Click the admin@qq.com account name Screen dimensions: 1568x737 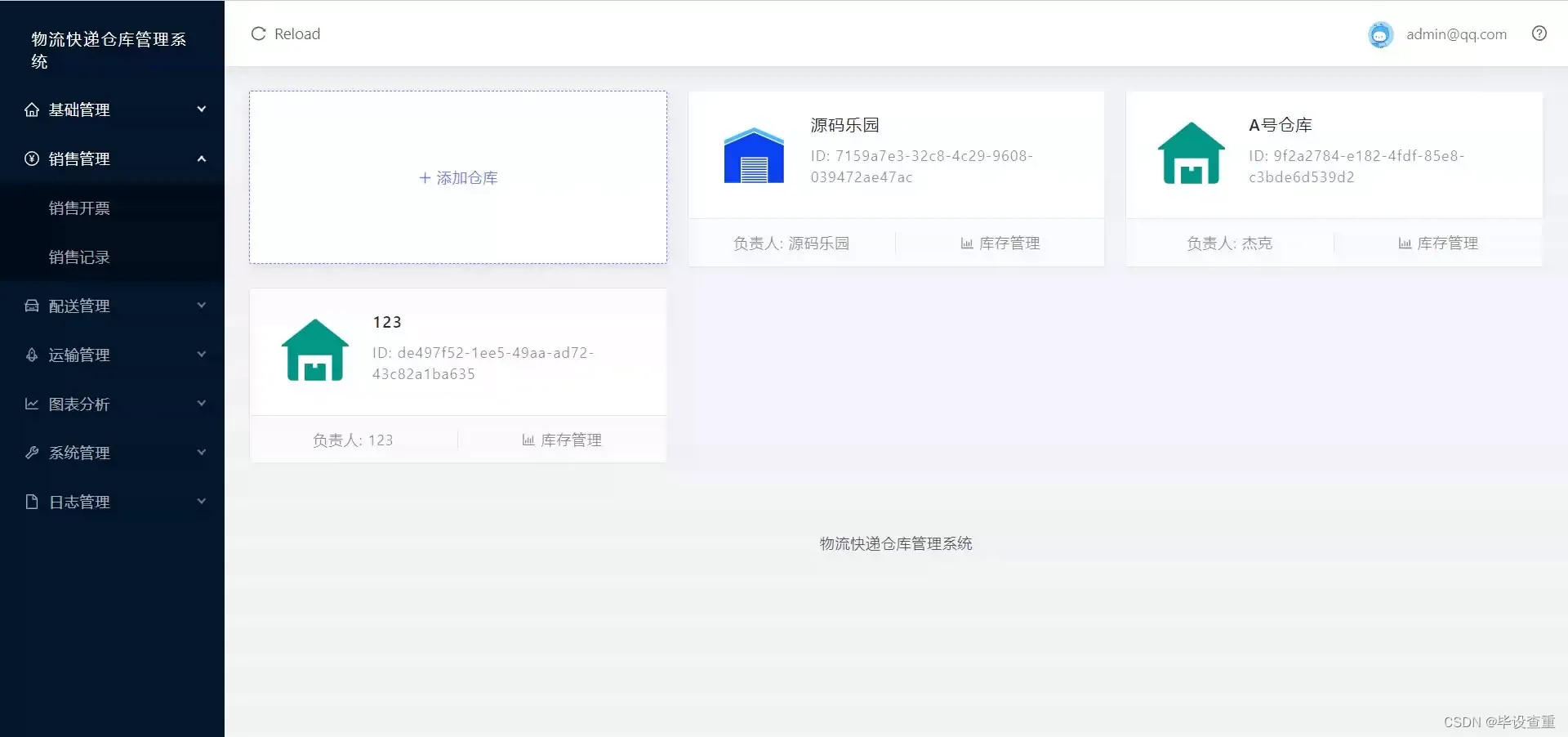1456,33
